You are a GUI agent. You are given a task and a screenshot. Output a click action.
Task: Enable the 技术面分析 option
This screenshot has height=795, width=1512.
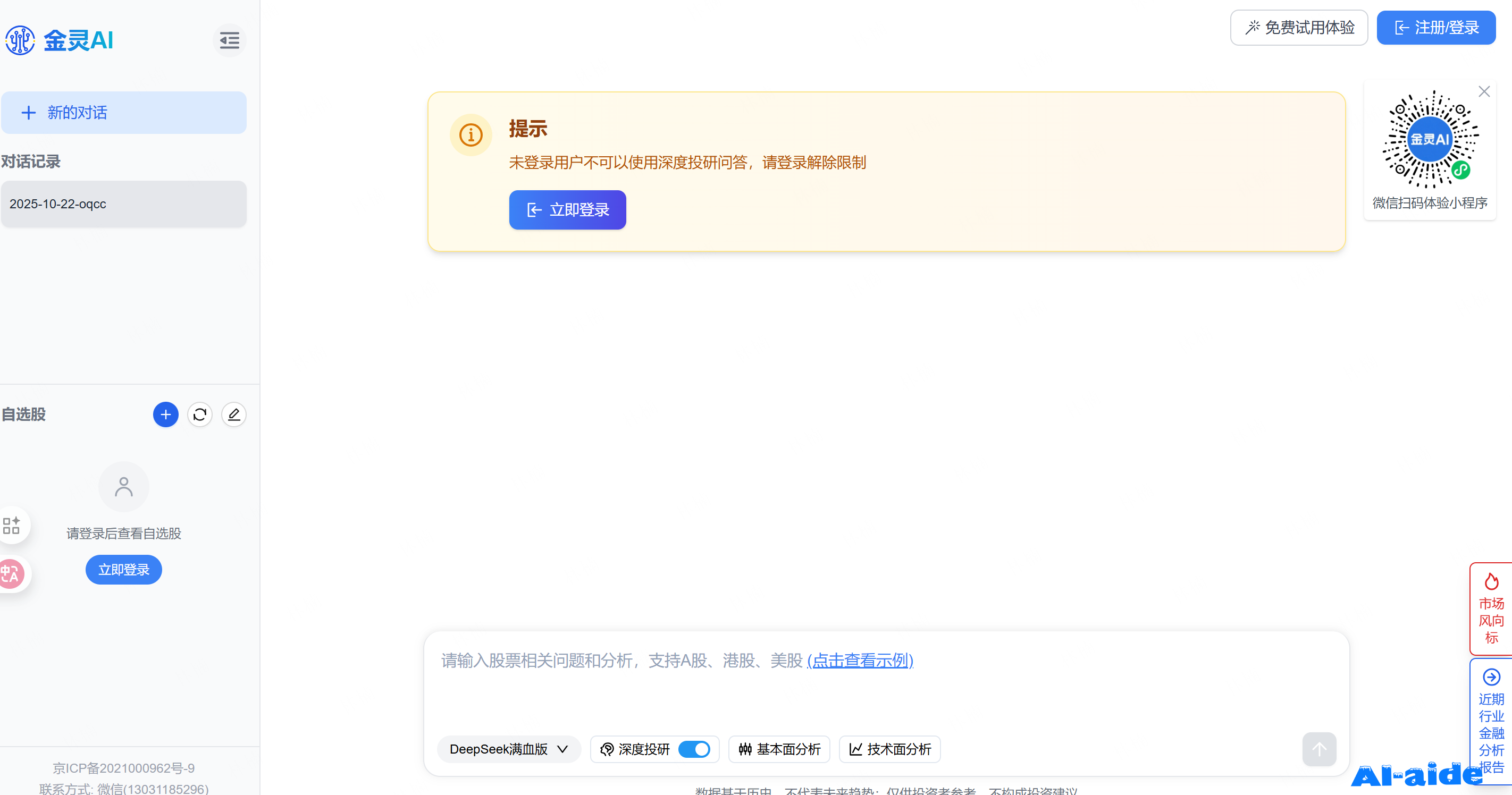(889, 749)
